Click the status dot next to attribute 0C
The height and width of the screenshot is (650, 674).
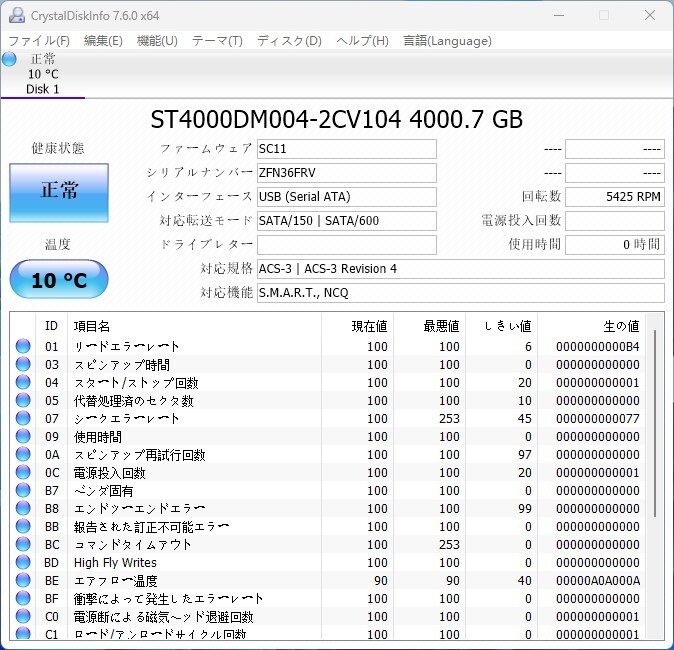point(23,472)
